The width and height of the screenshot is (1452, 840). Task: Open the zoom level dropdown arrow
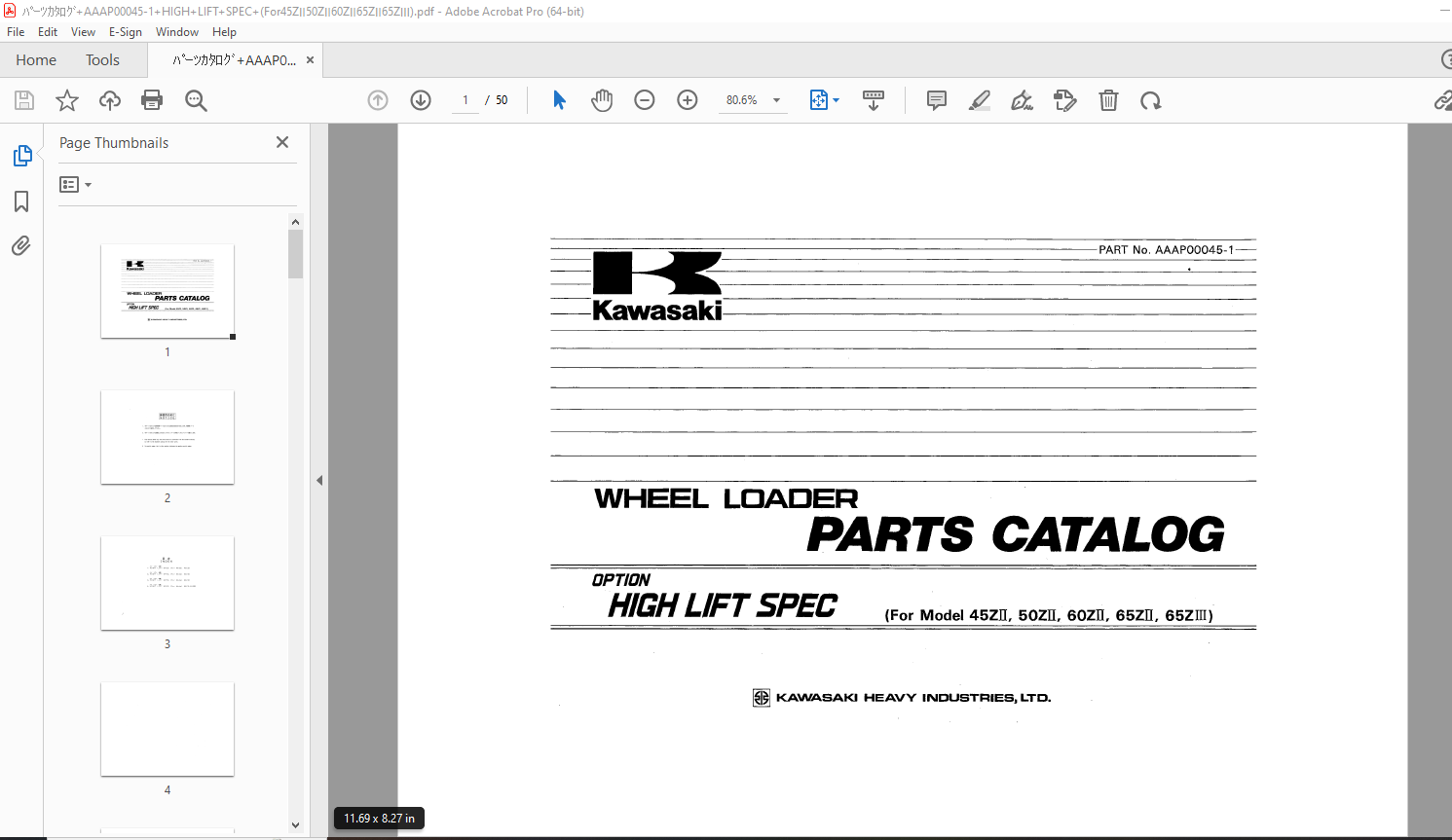776,100
